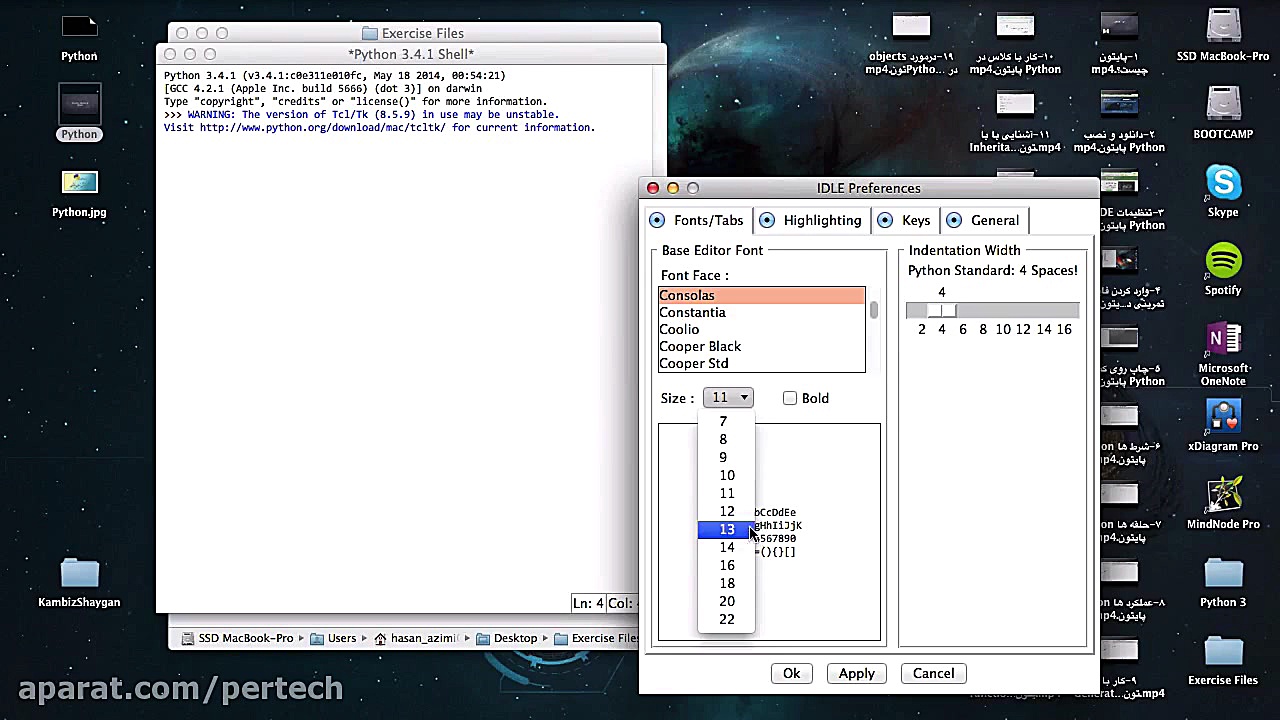Select the KambizShaygan folder icon

pyautogui.click(x=79, y=575)
